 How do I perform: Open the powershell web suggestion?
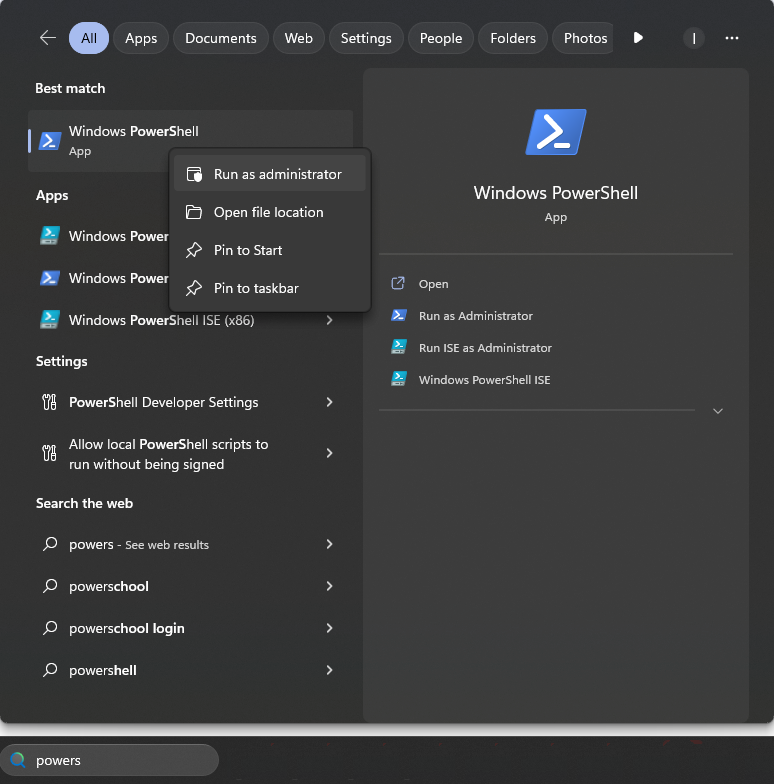[x=190, y=670]
